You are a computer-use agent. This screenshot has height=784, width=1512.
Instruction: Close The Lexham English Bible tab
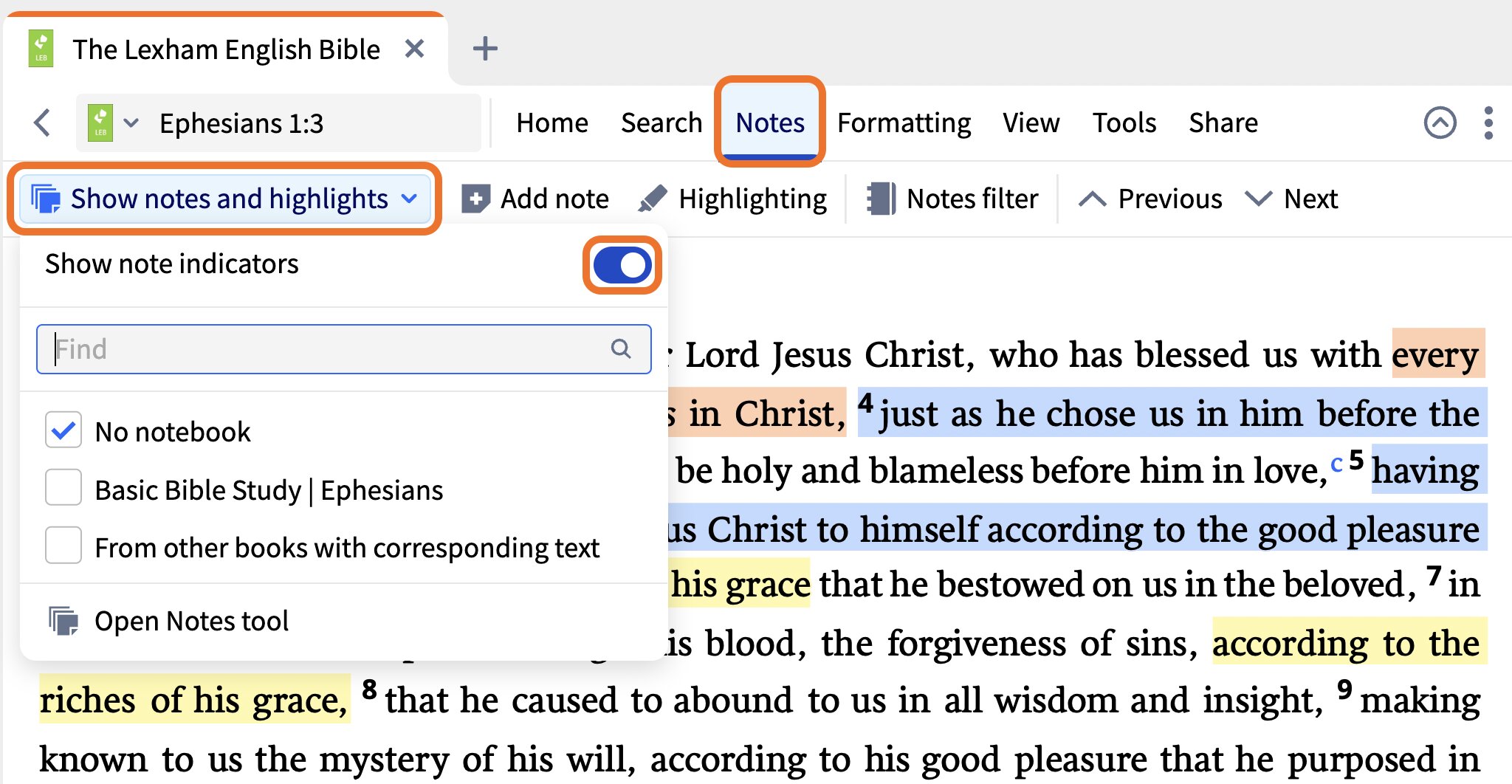click(x=415, y=49)
